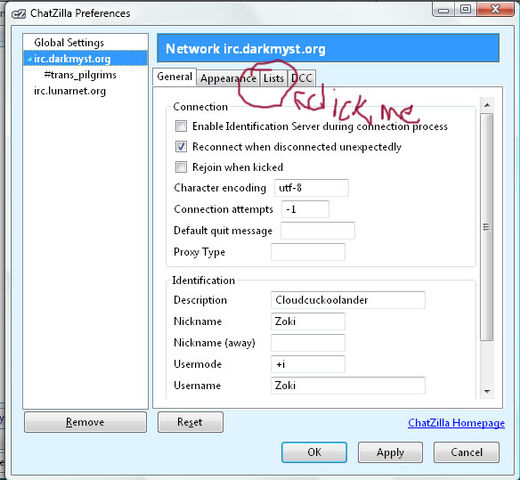
Task: Click the scrollbar up arrow
Action: [487, 105]
